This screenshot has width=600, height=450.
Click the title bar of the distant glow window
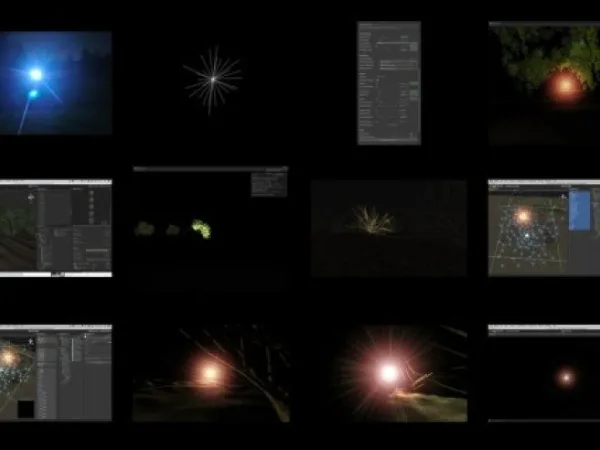[x=544, y=328]
